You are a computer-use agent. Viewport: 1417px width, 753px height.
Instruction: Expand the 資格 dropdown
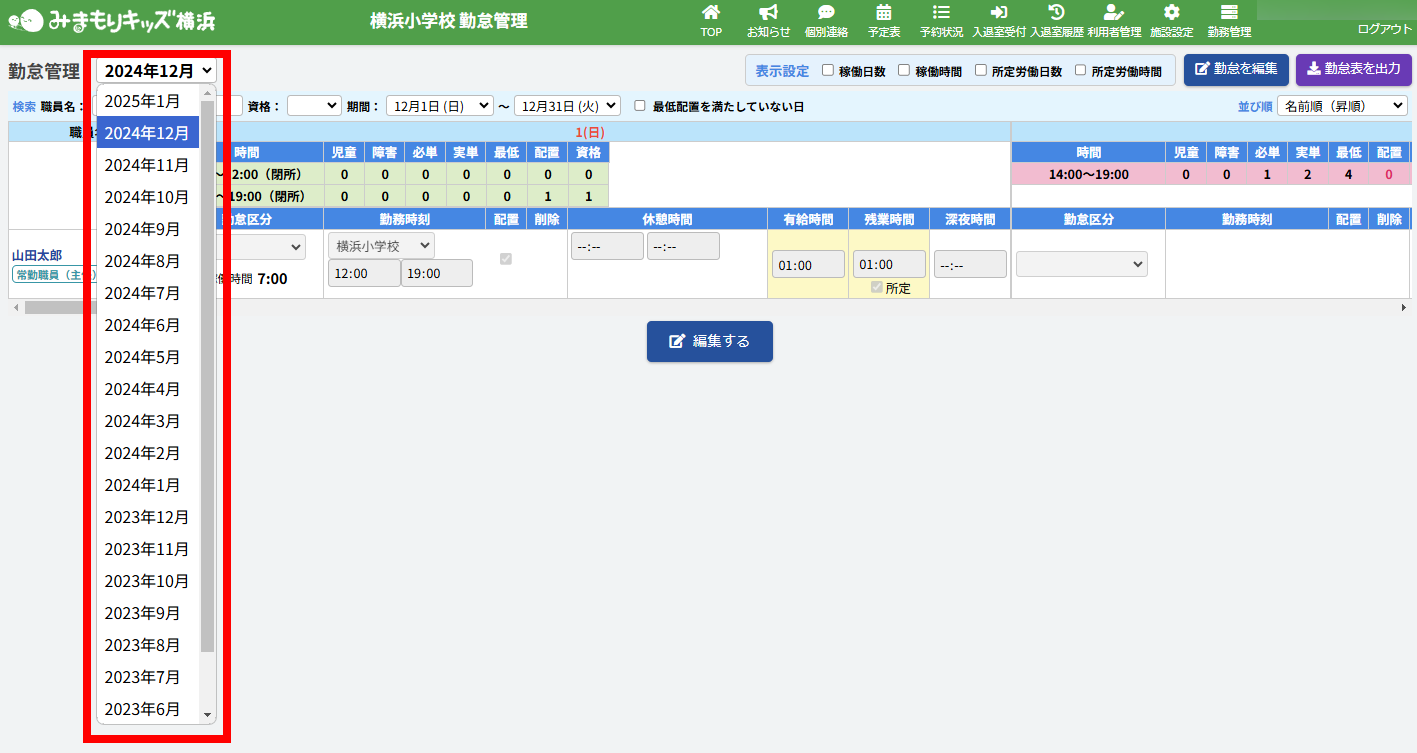click(314, 105)
